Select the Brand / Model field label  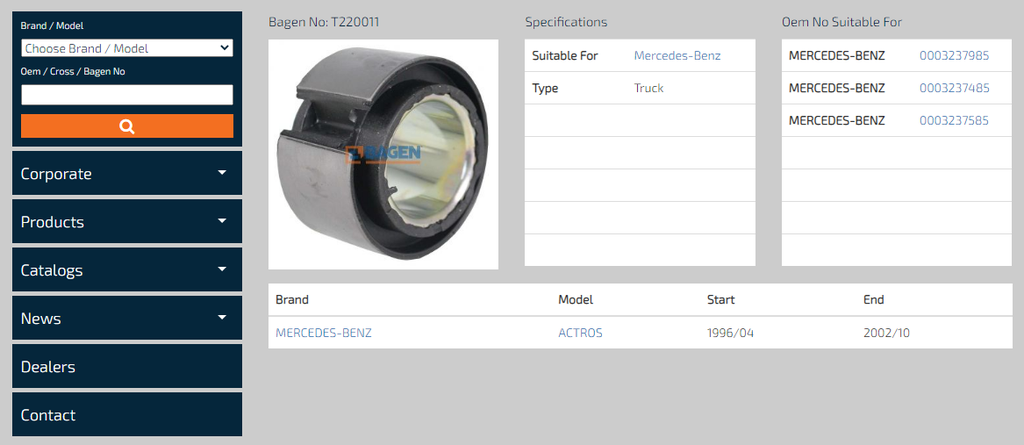coord(52,26)
